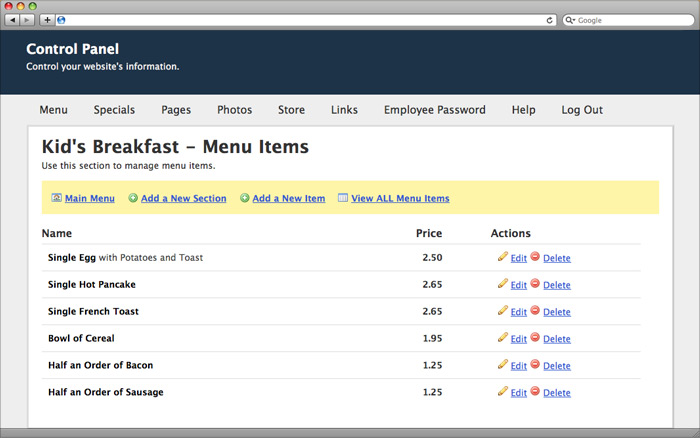Viewport: 700px width, 438px height.
Task: Click the Log Out link
Action: coord(582,110)
